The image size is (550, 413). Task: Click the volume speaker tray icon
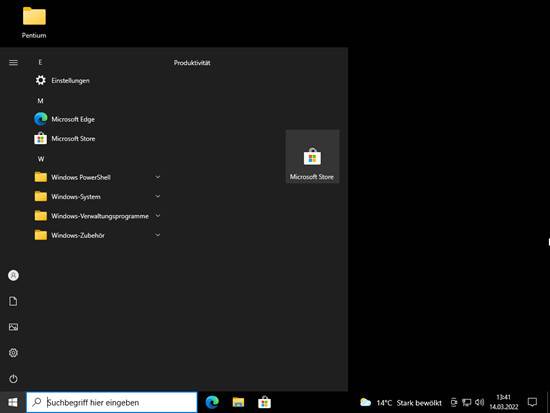[x=479, y=402]
